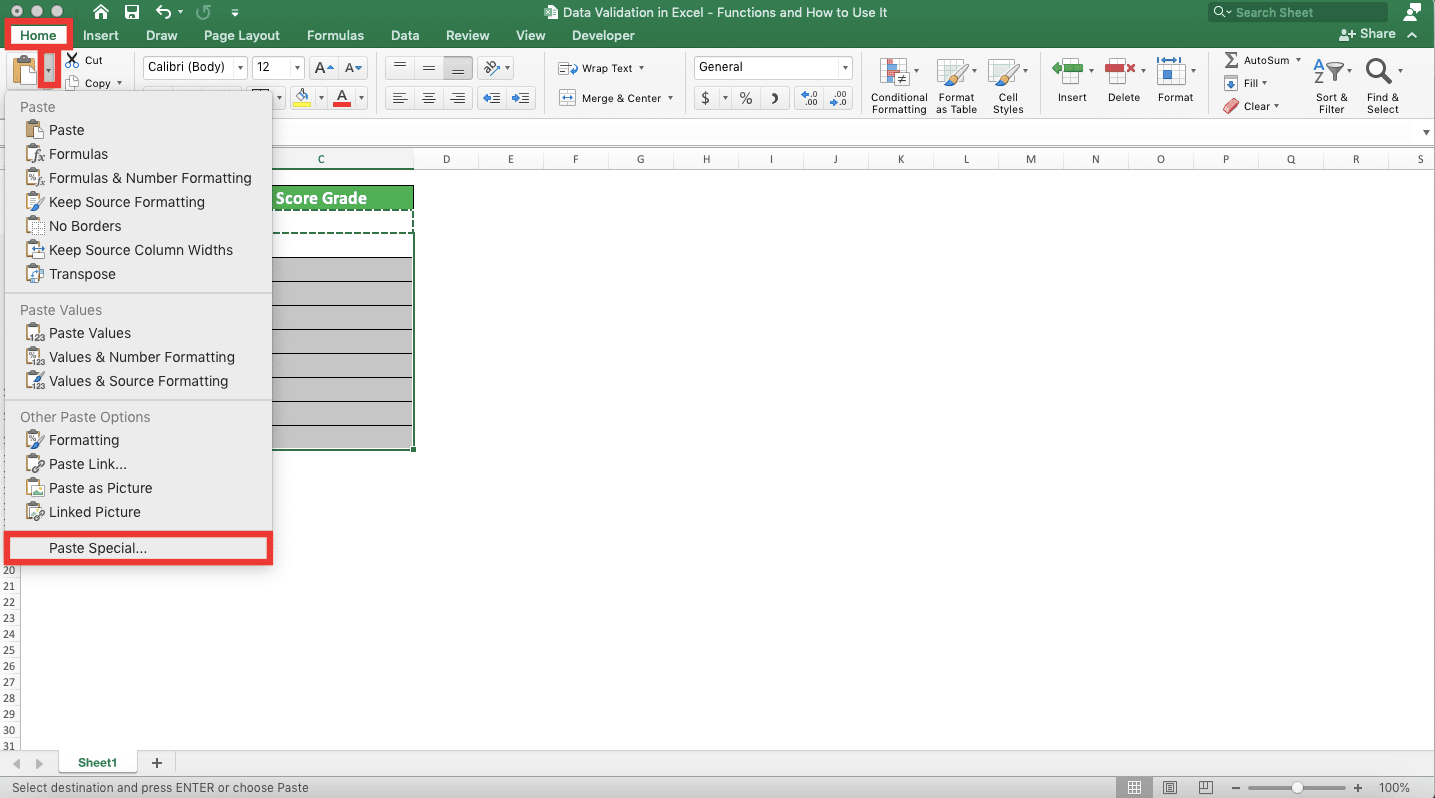Apply comma style number format

[775, 98]
